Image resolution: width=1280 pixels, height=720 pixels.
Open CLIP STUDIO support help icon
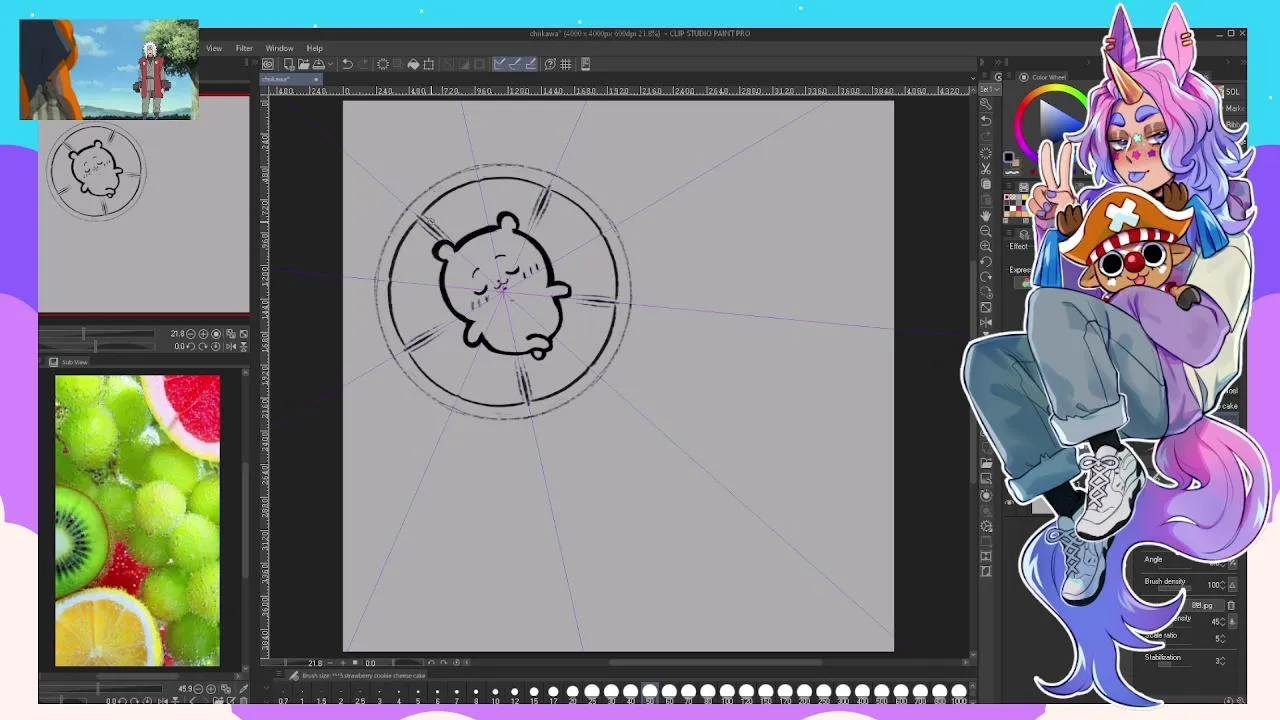click(x=550, y=64)
